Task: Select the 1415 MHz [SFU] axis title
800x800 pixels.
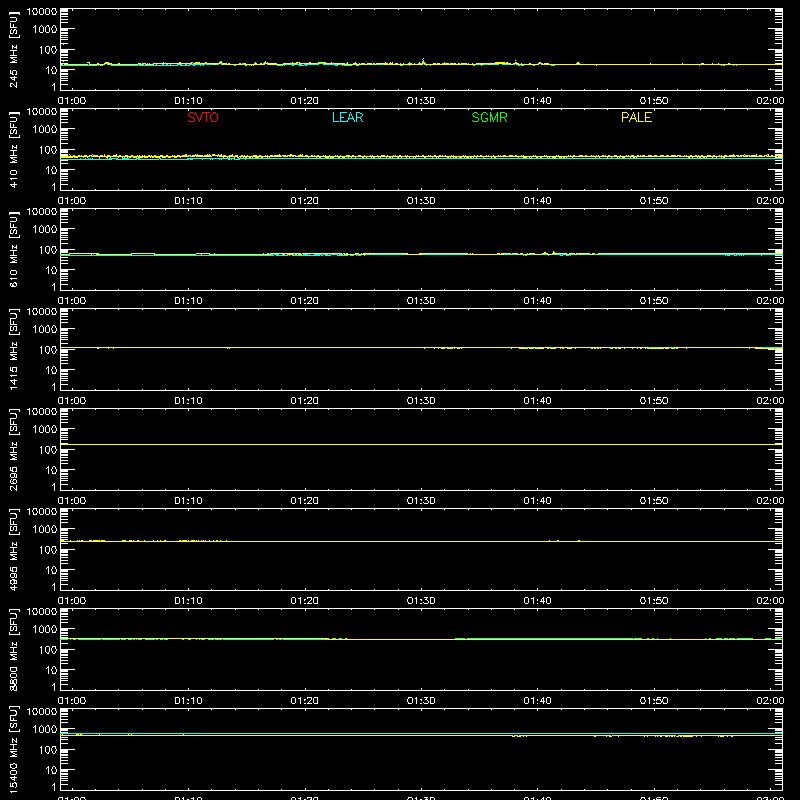Action: pyautogui.click(x=13, y=349)
